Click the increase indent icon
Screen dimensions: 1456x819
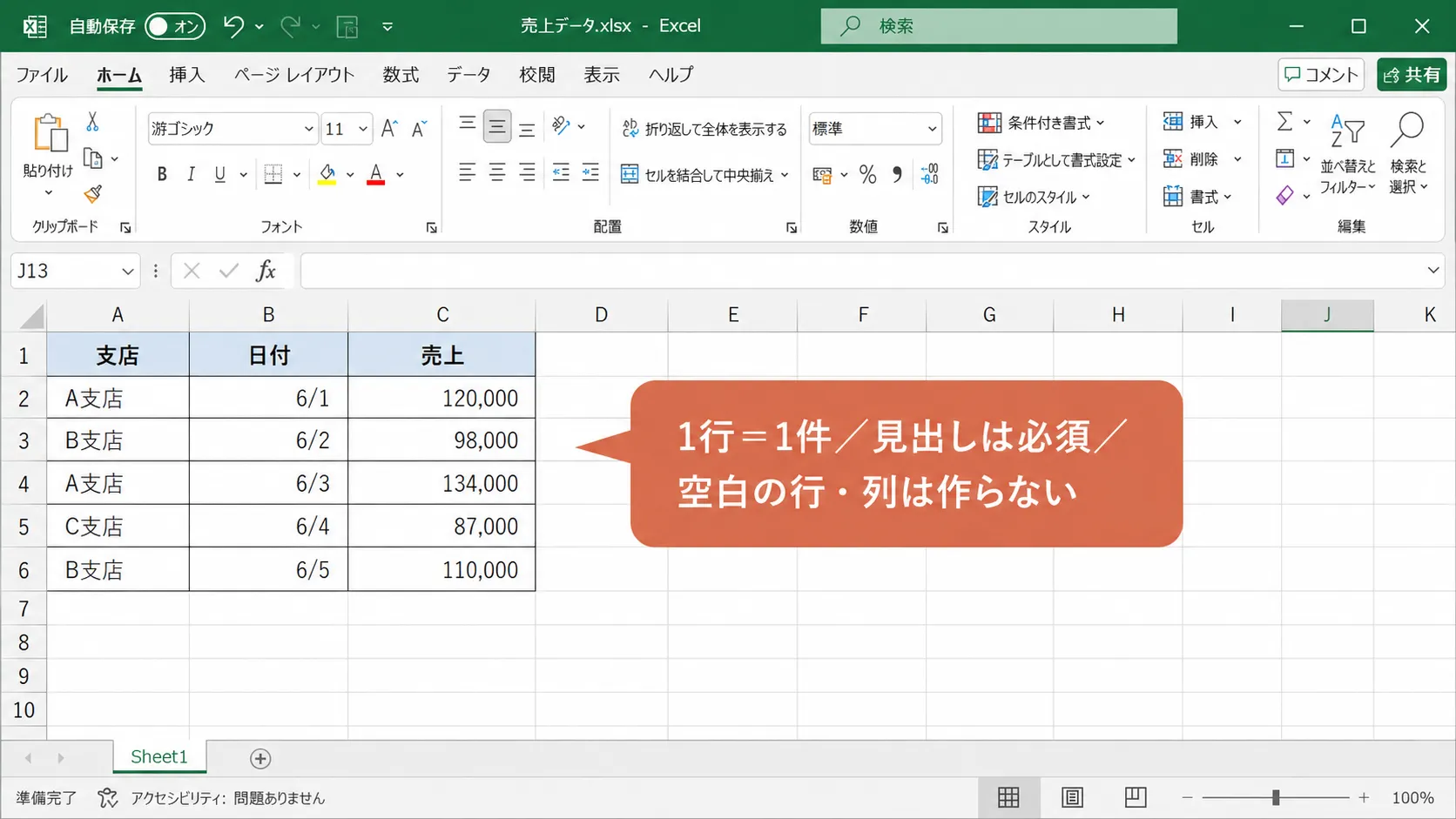tap(590, 172)
